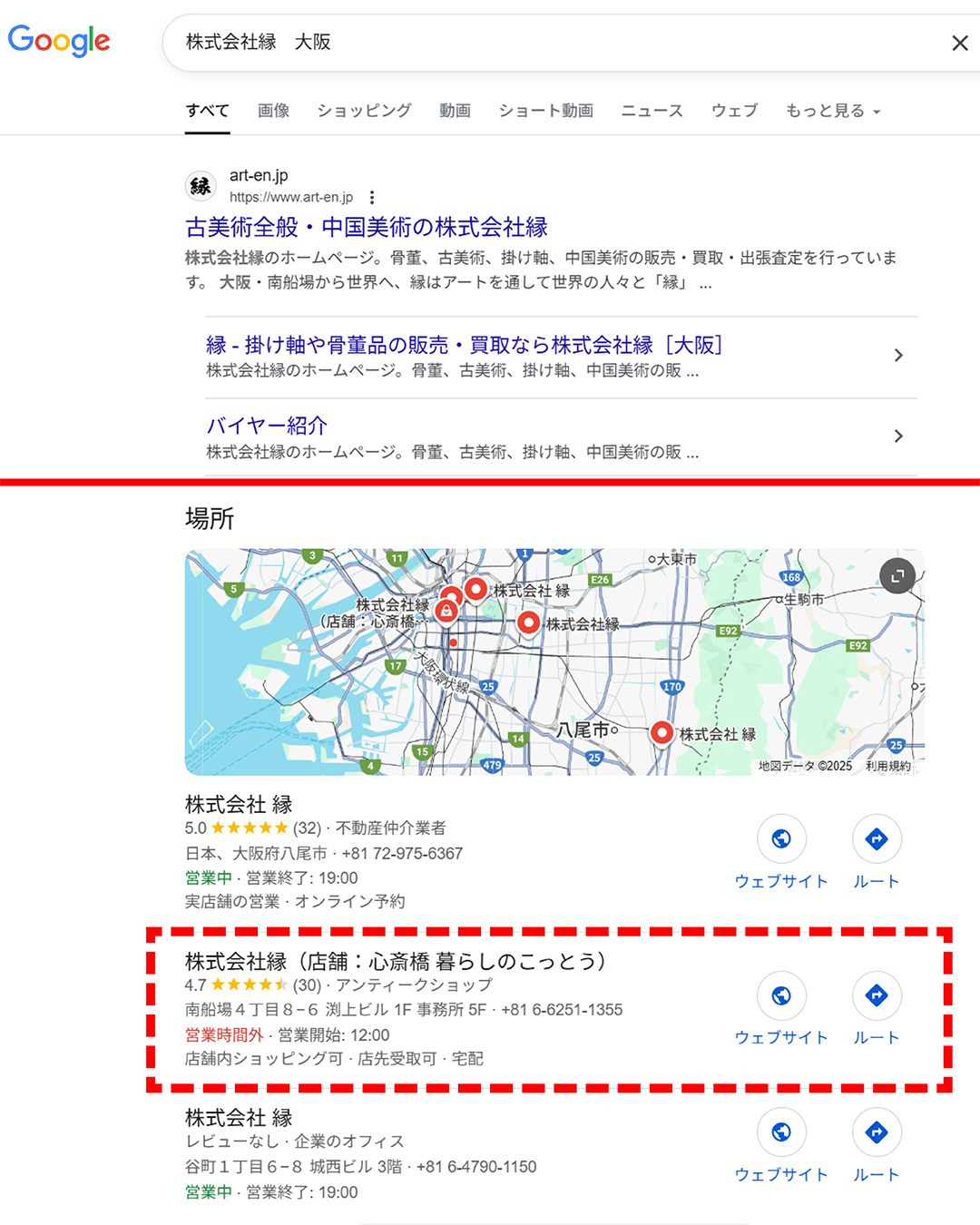The width and height of the screenshot is (980, 1225).
Task: Click map pin next to 株式会社縁 label in map center
Action: pos(529,622)
